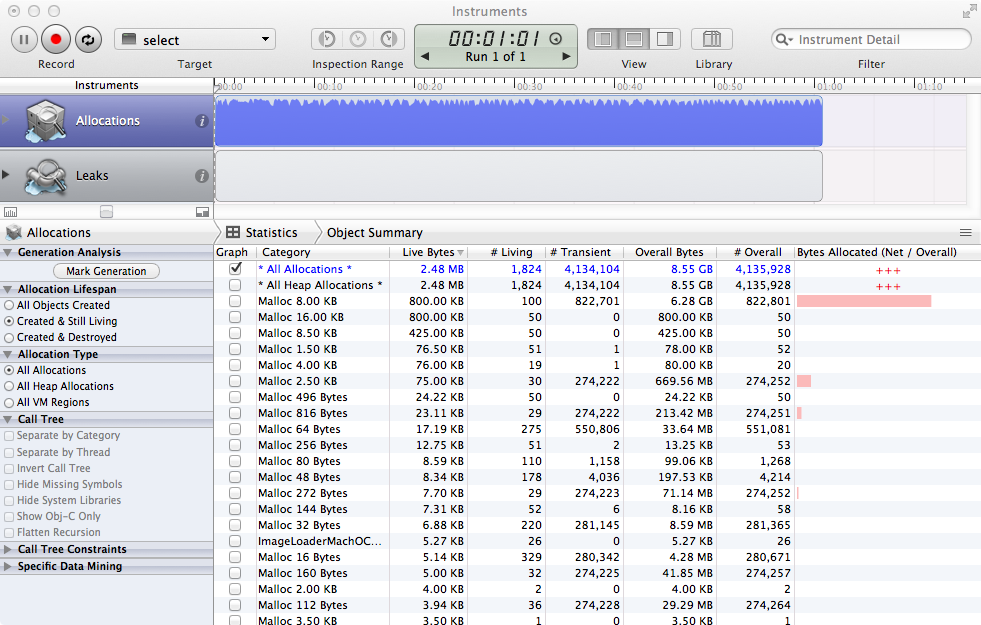This screenshot has width=981, height=625.
Task: Sort by Category column header
Action: [x=323, y=252]
